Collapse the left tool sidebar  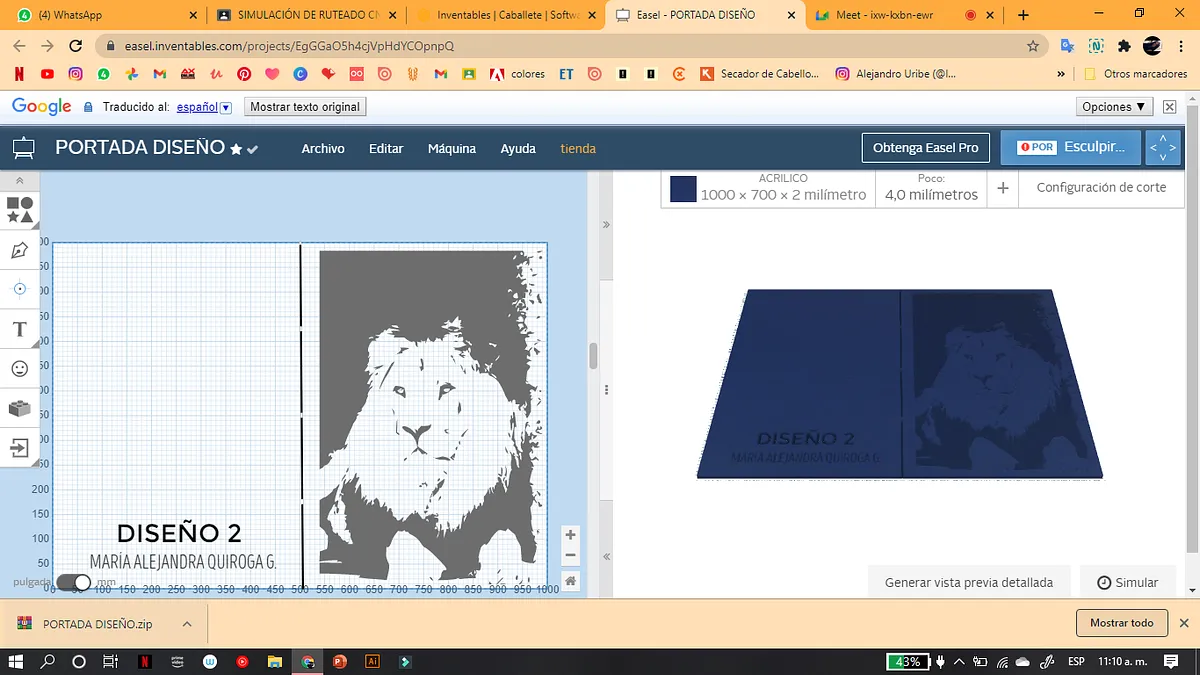click(x=19, y=180)
